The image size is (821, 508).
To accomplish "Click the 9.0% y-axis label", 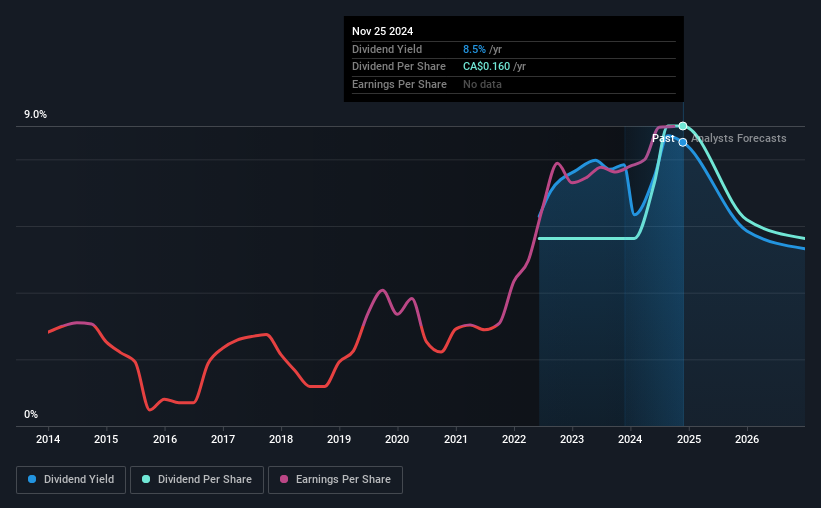I will (x=35, y=115).
